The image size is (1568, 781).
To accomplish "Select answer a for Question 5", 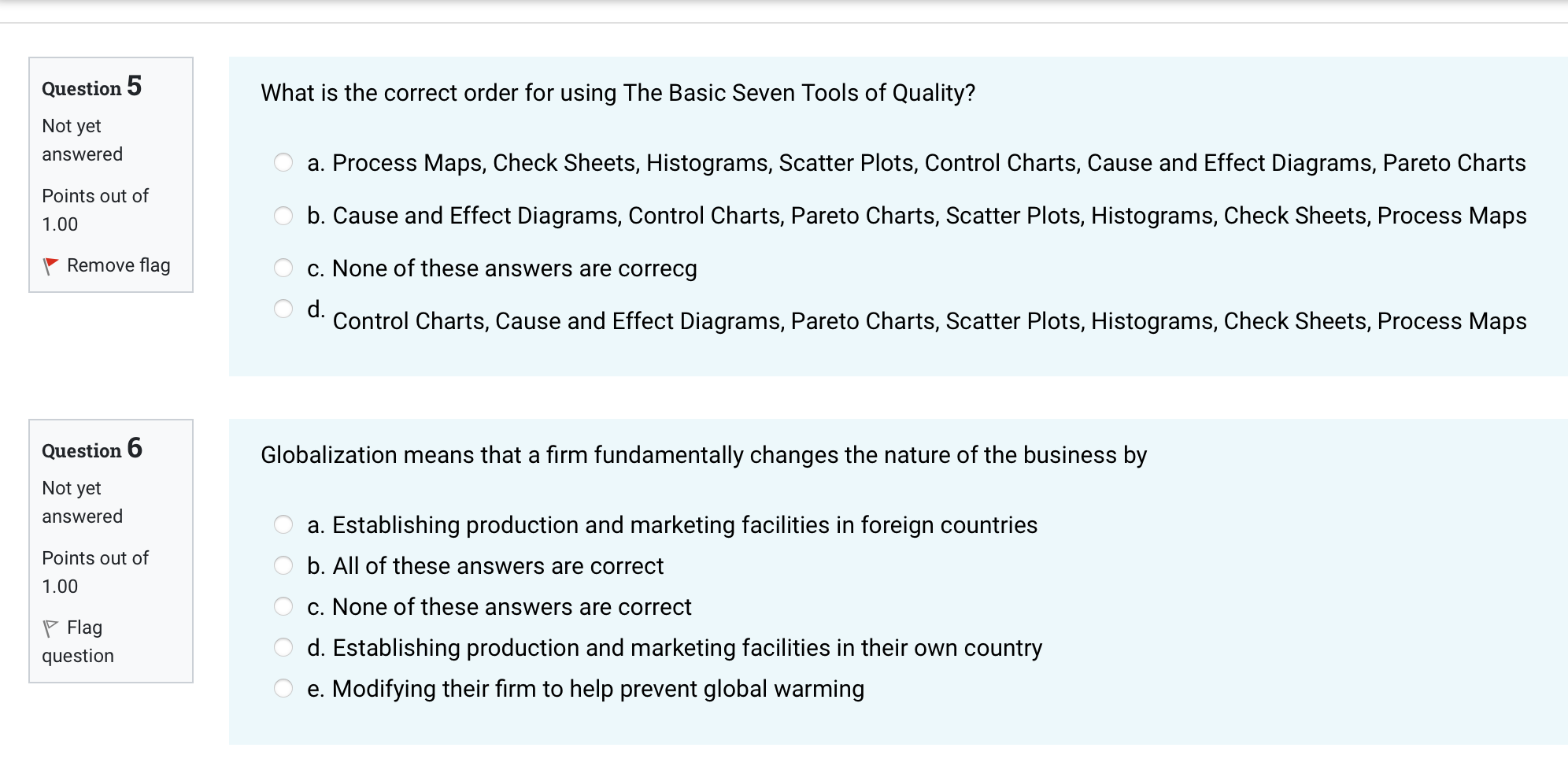I will 283,163.
